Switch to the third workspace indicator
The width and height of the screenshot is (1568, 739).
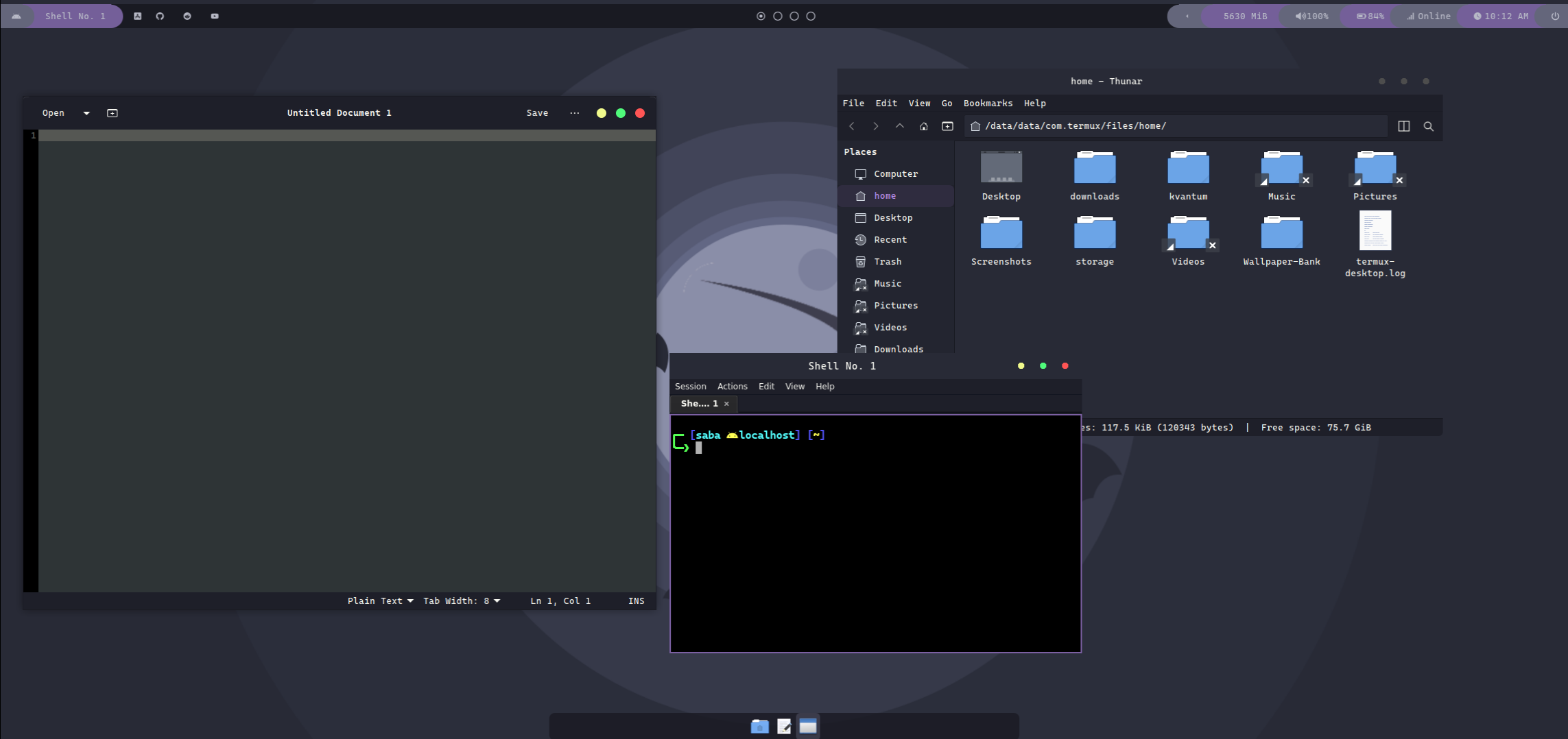[x=794, y=16]
